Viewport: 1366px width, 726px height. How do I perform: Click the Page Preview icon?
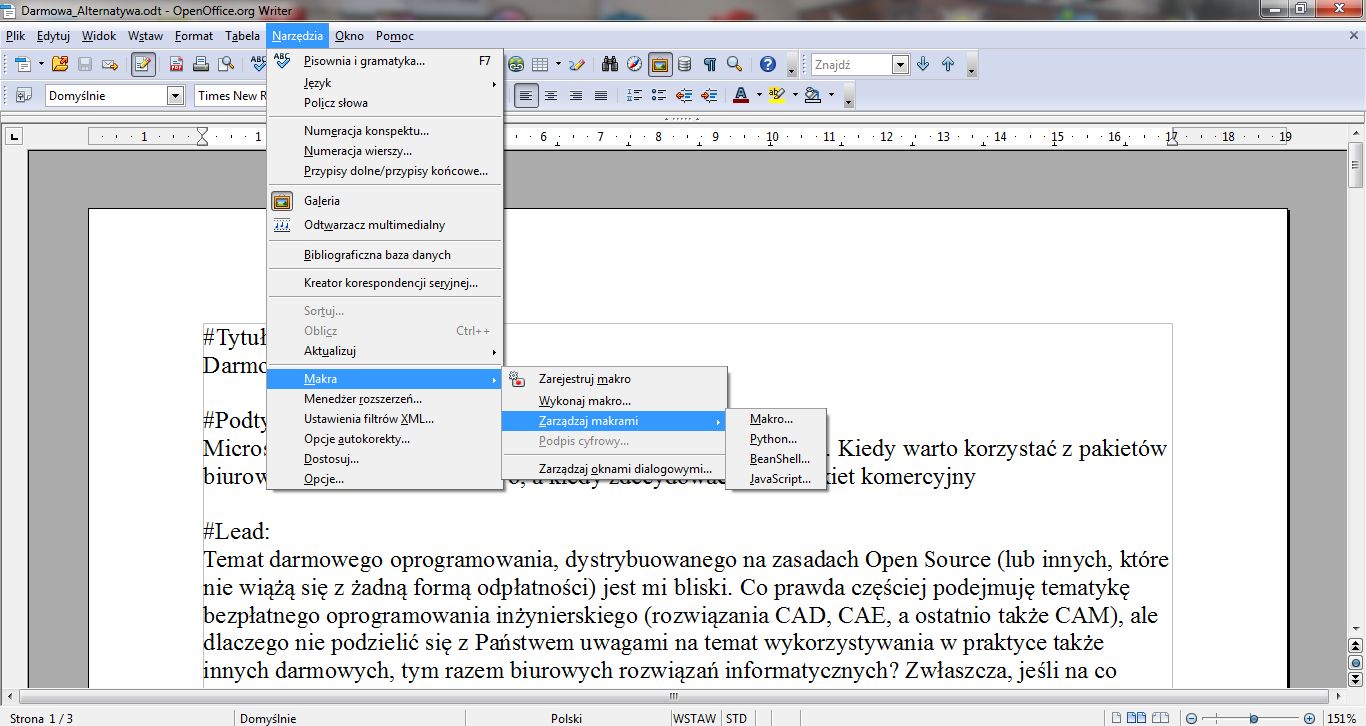pos(226,64)
